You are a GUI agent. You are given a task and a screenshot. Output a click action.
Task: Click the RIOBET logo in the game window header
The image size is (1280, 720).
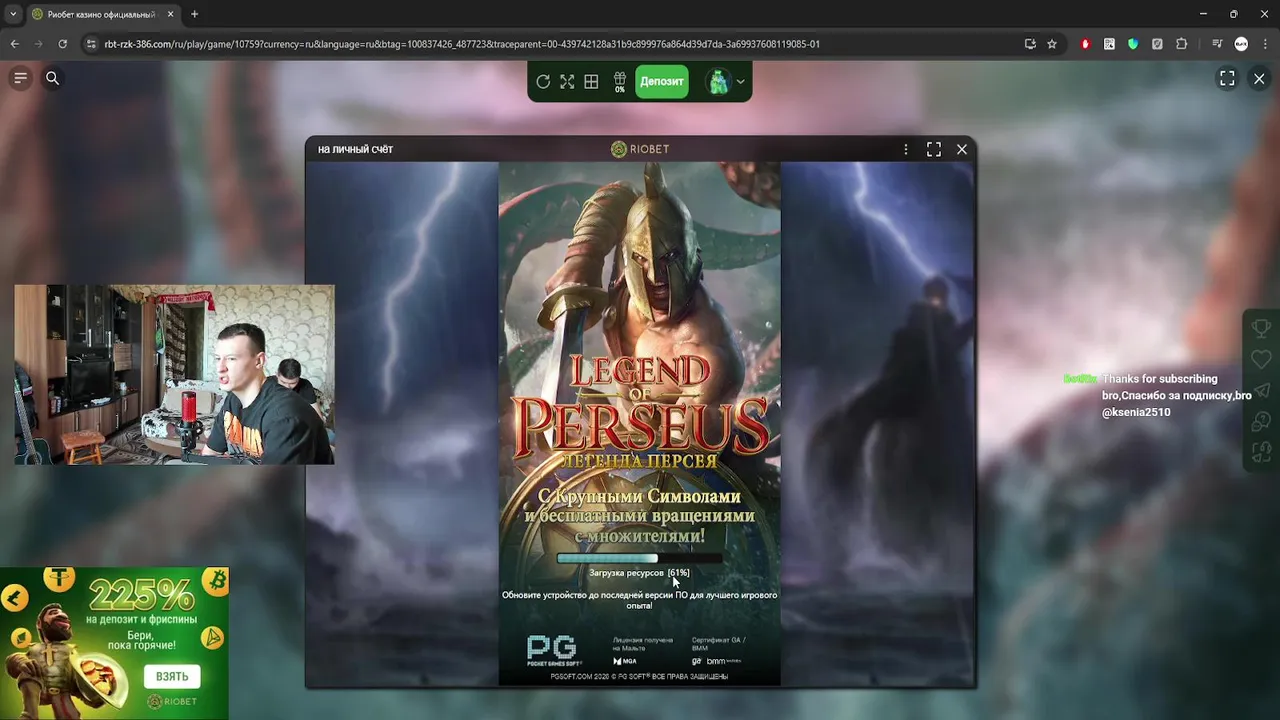tap(640, 149)
